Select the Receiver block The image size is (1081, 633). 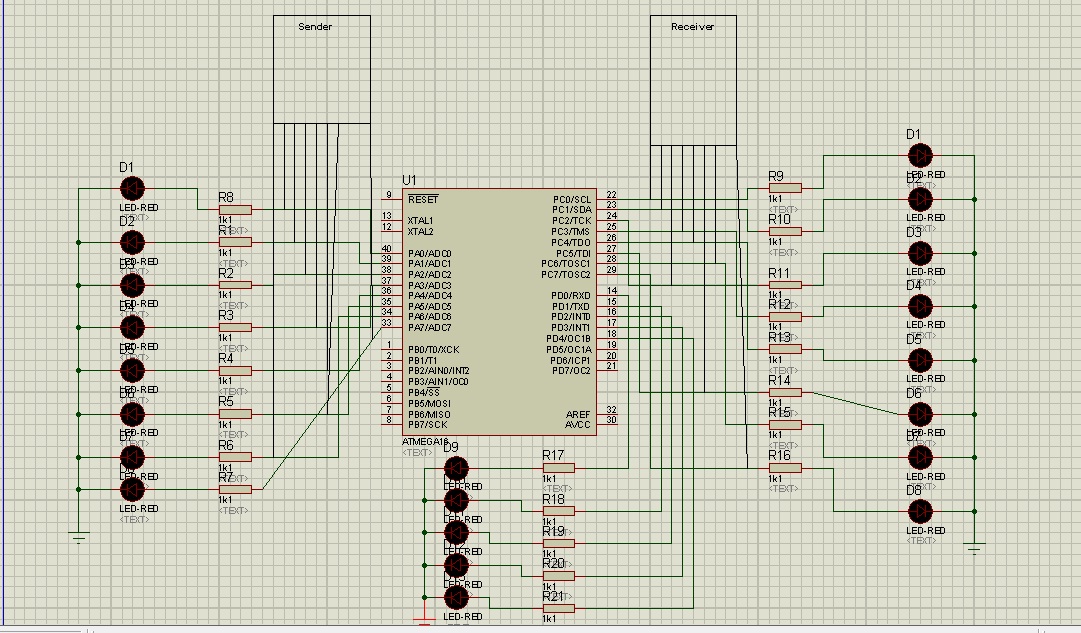(693, 80)
